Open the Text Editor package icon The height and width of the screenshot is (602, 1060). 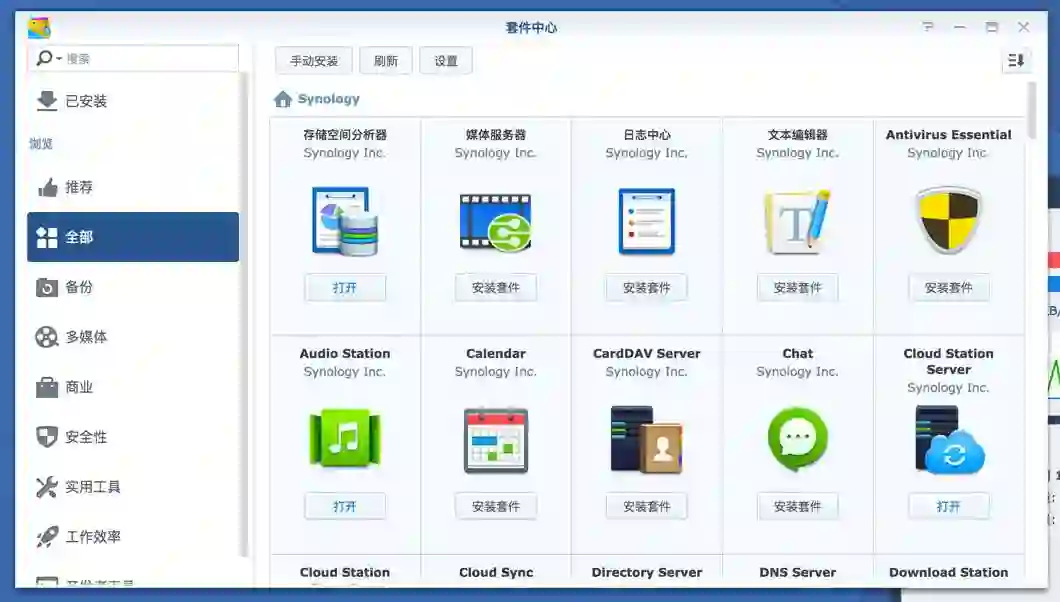click(x=797, y=222)
